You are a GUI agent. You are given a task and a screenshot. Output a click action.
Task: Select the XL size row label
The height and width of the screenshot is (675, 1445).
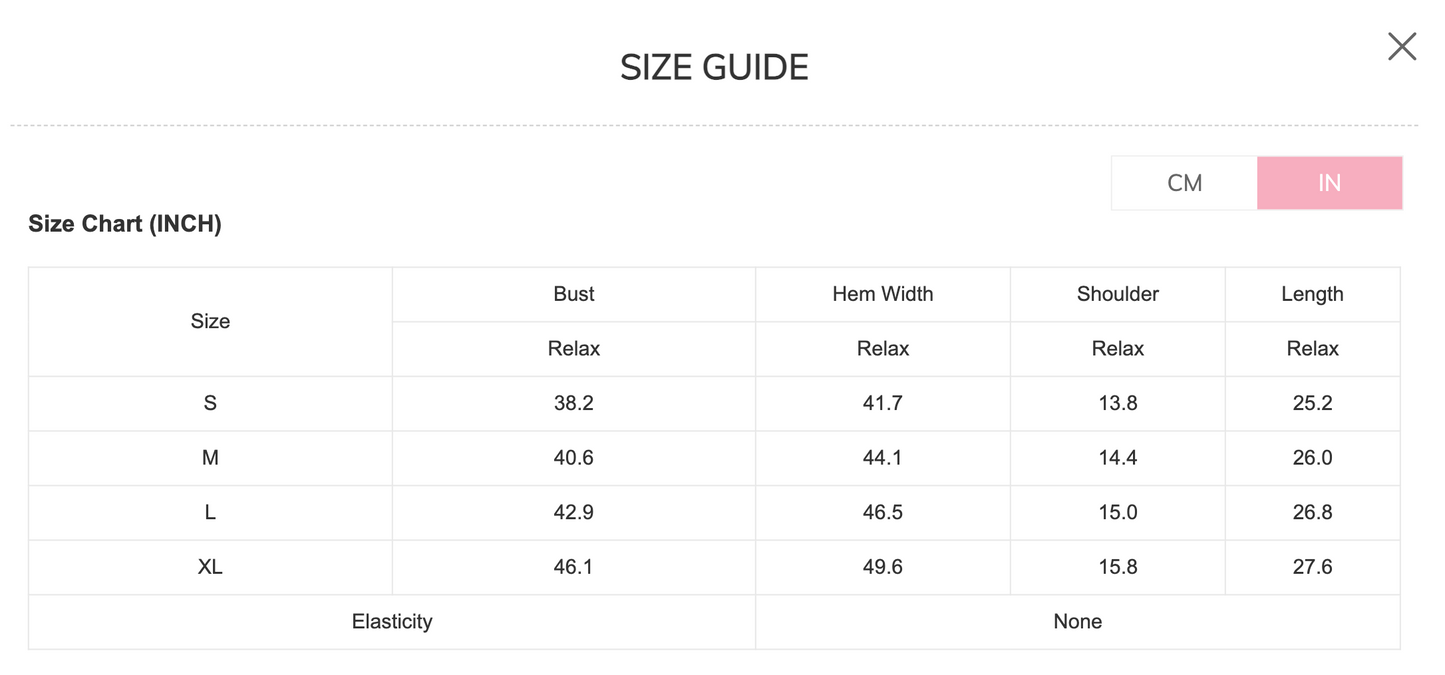[x=210, y=567]
